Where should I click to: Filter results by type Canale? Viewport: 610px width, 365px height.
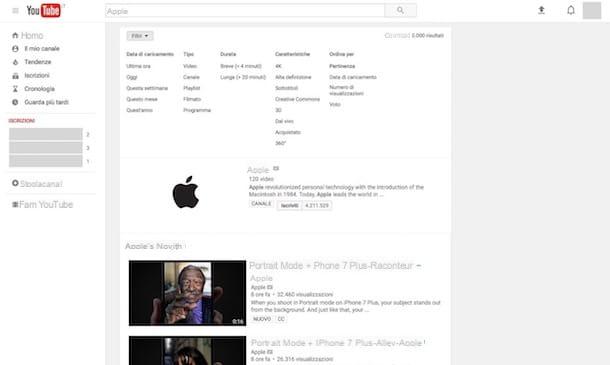coord(191,77)
